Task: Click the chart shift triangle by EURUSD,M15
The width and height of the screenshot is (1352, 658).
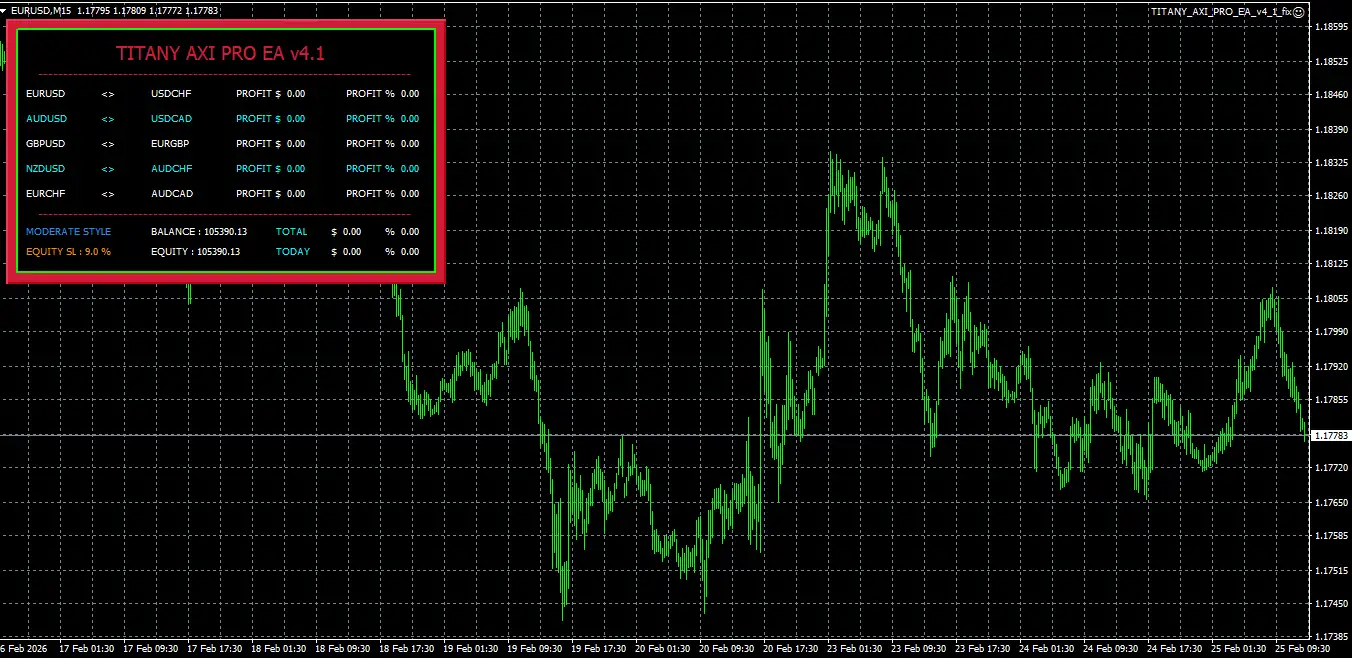Action: tap(5, 11)
